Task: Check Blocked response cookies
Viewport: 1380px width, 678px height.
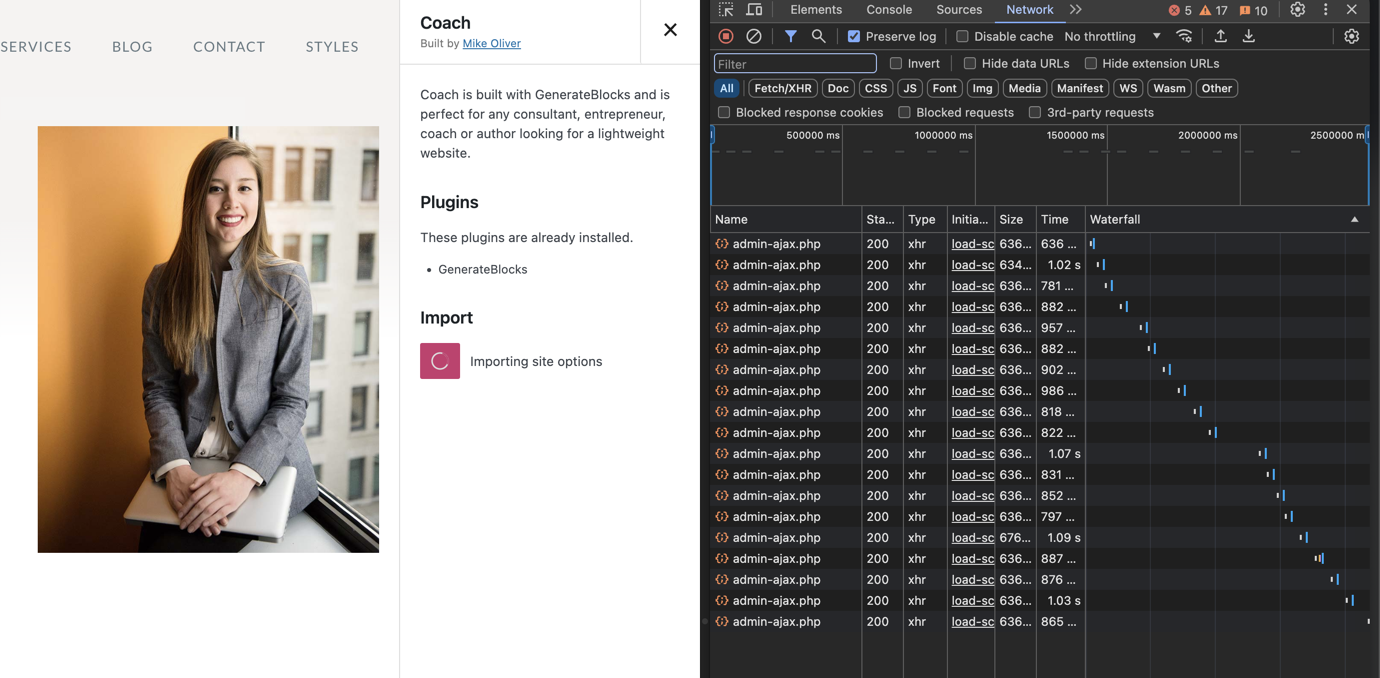Action: (x=724, y=112)
